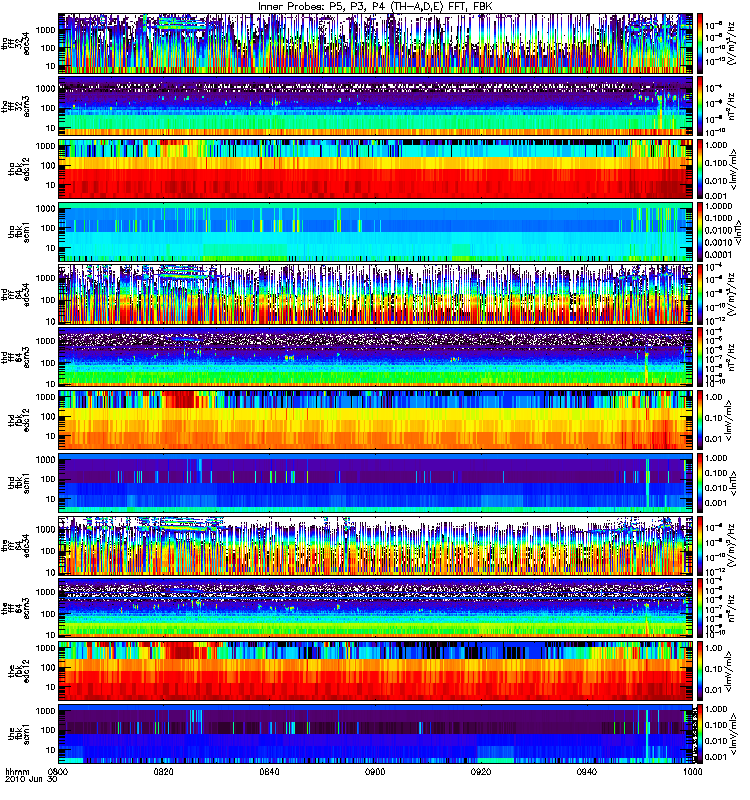Select the thd fff 64 edc34 spectrogram panel

[x=375, y=294]
